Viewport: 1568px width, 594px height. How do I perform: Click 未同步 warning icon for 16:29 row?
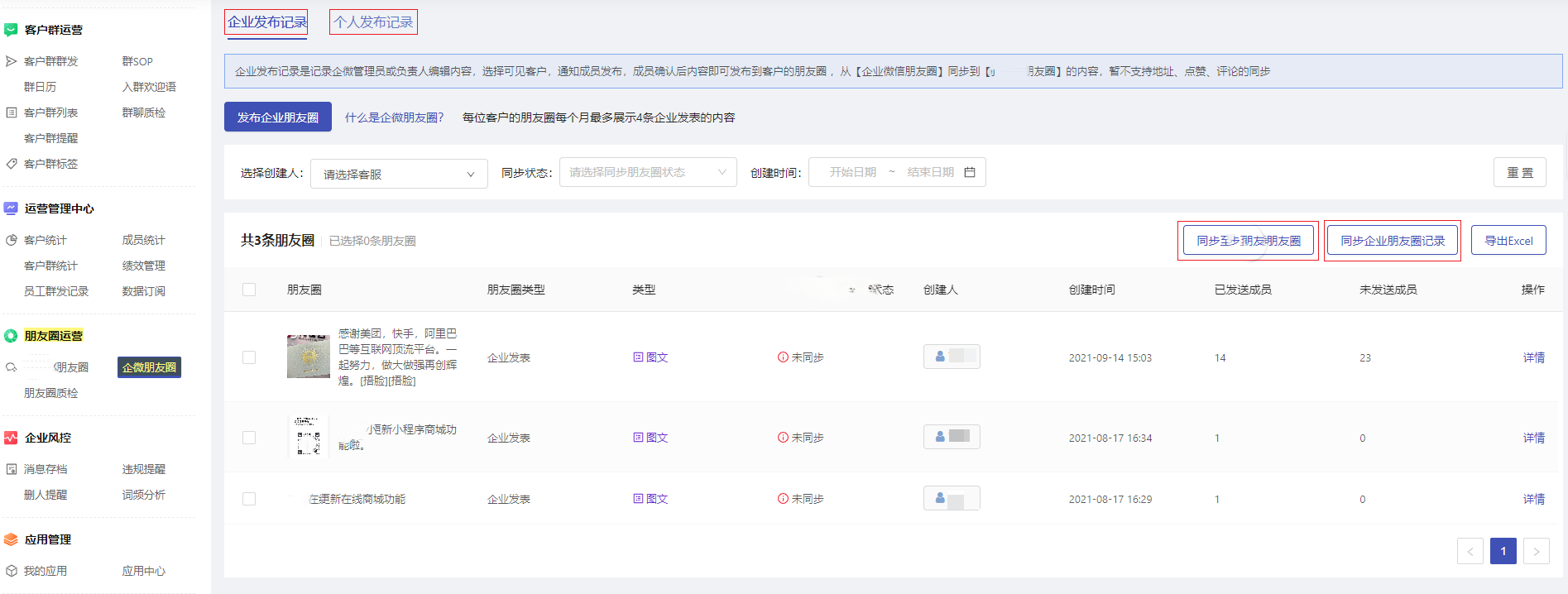pos(783,499)
